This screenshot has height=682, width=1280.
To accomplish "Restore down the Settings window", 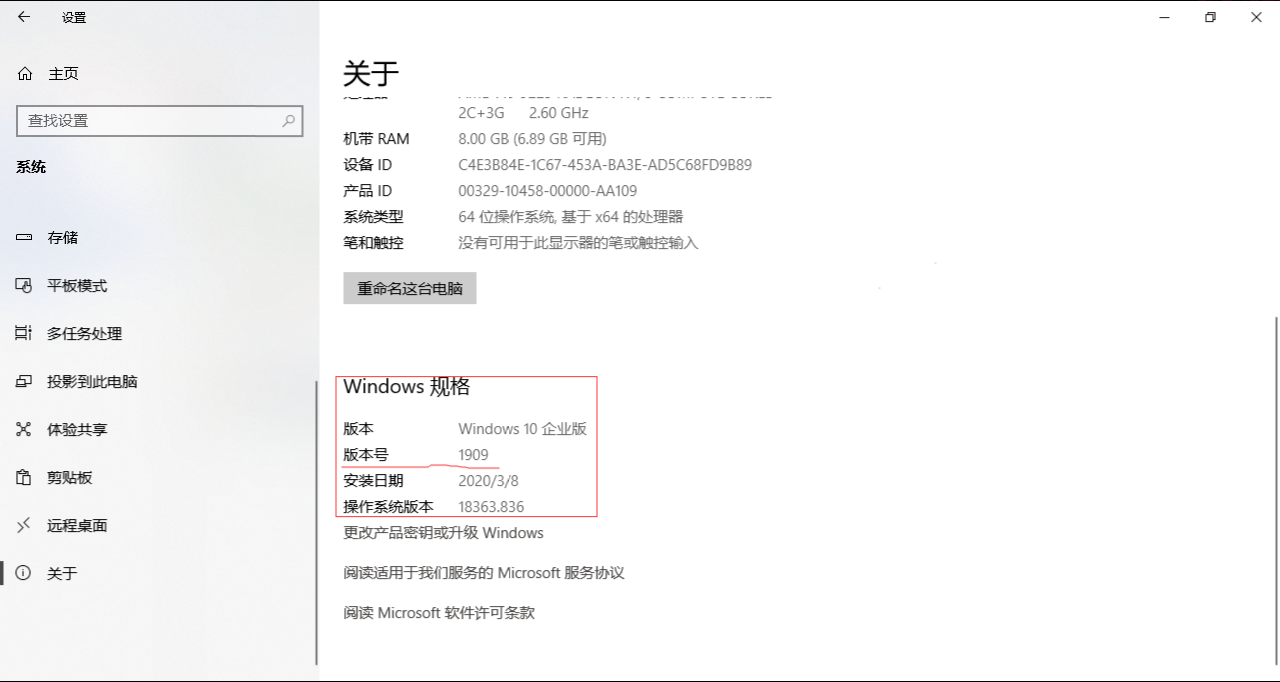I will click(1211, 17).
